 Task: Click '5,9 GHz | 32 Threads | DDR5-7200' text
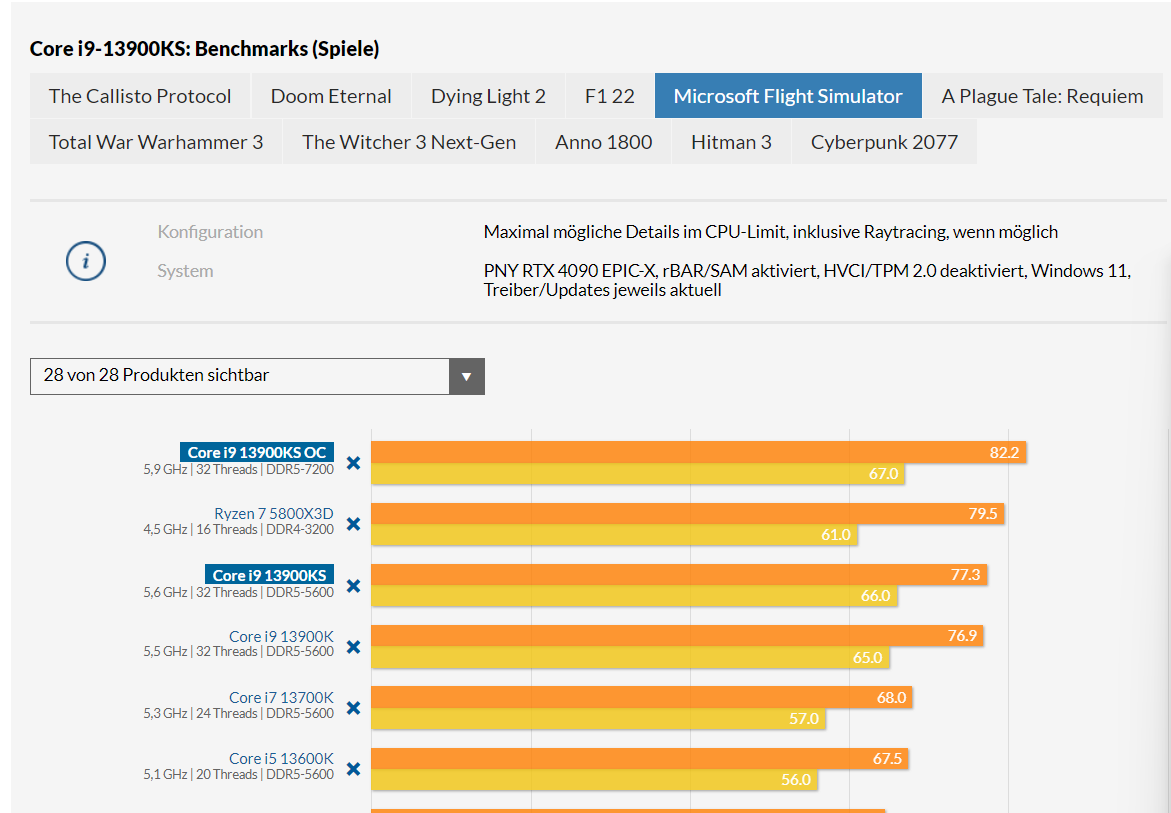click(238, 470)
